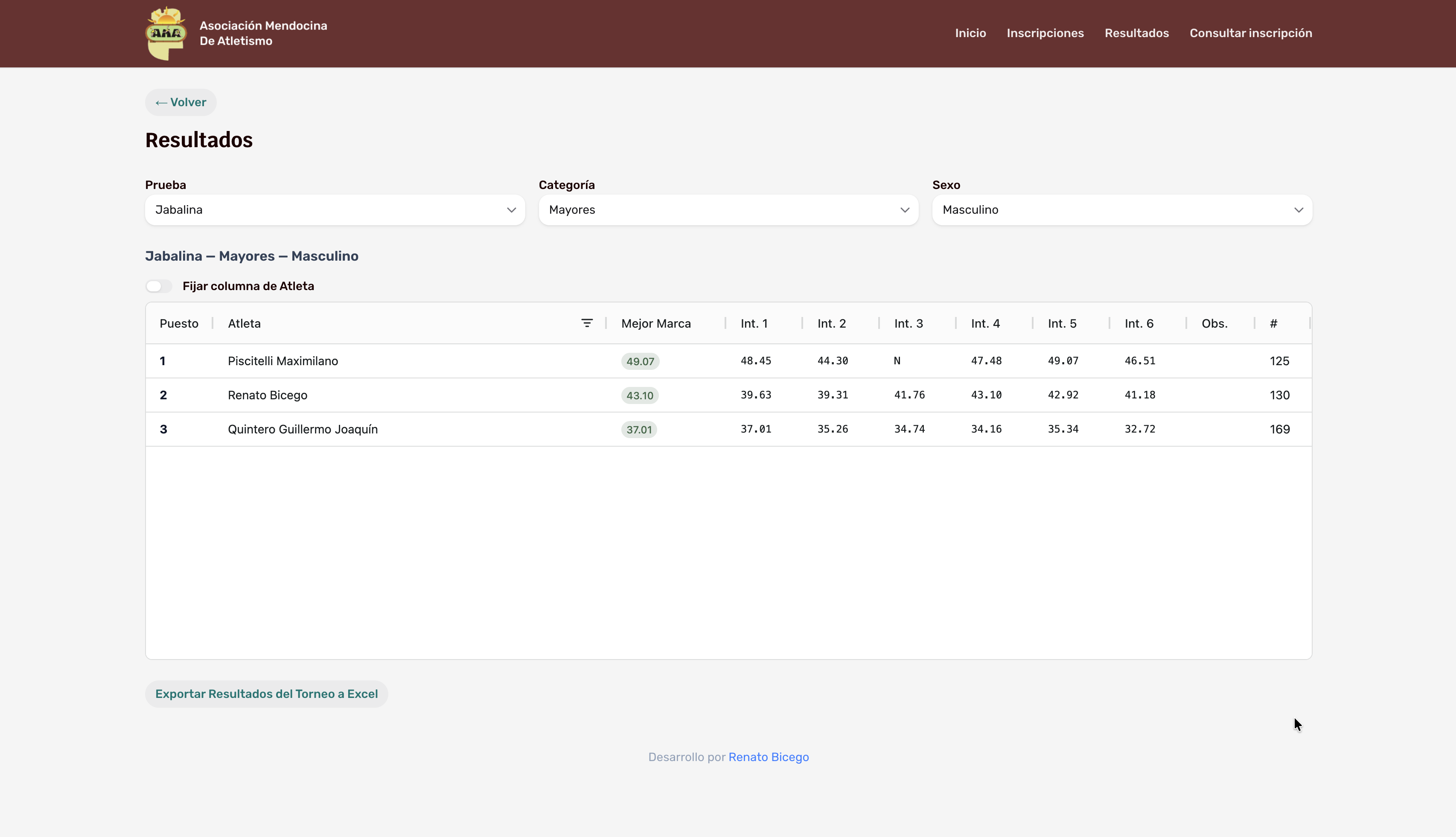
Task: Click the # column header
Action: point(1274,324)
